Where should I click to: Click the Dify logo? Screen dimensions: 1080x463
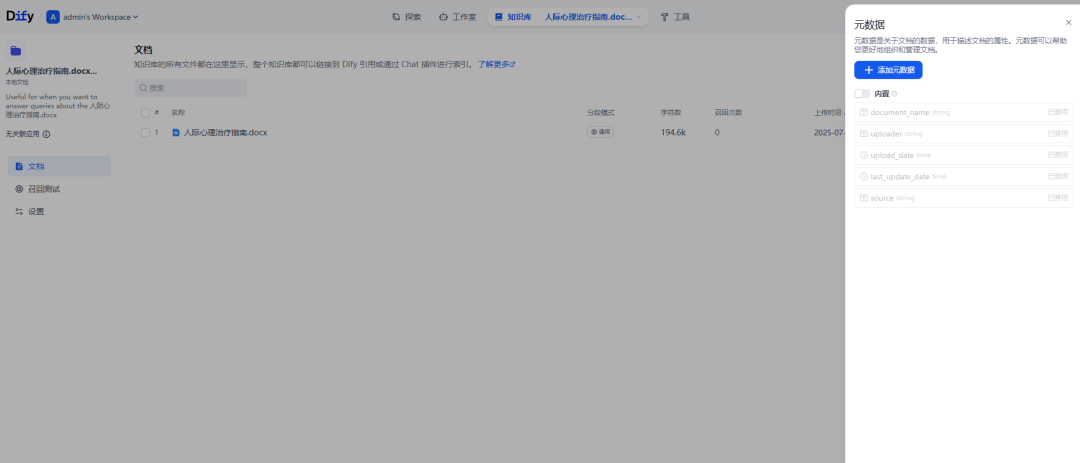tap(20, 17)
